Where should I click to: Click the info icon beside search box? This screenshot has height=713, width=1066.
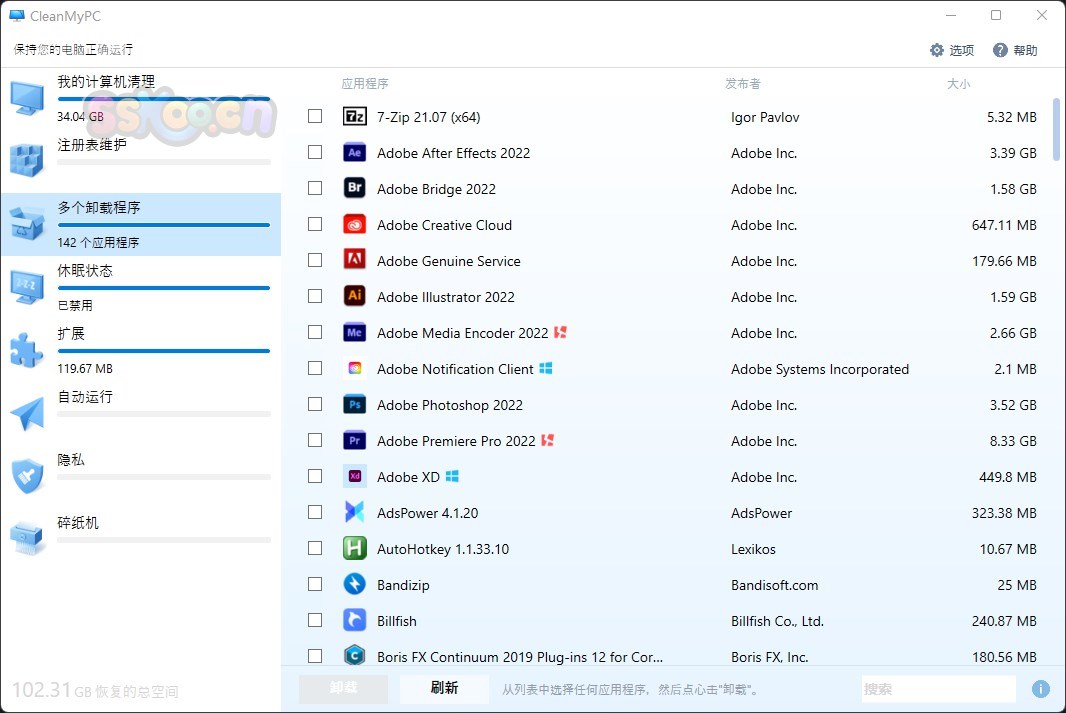(1041, 689)
